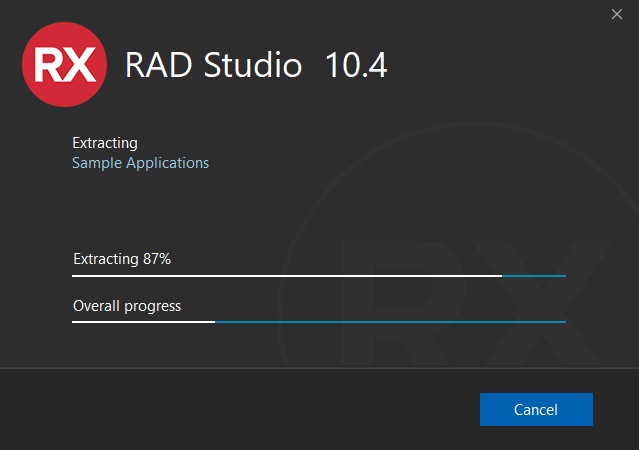Click the red RX logo icon

click(64, 64)
